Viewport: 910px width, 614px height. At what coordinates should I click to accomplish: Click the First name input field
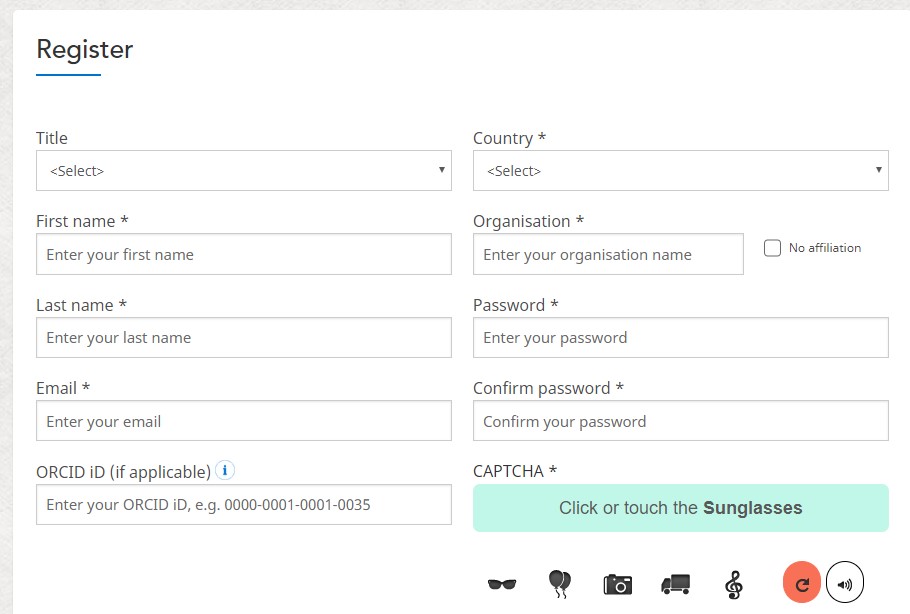[x=244, y=254]
